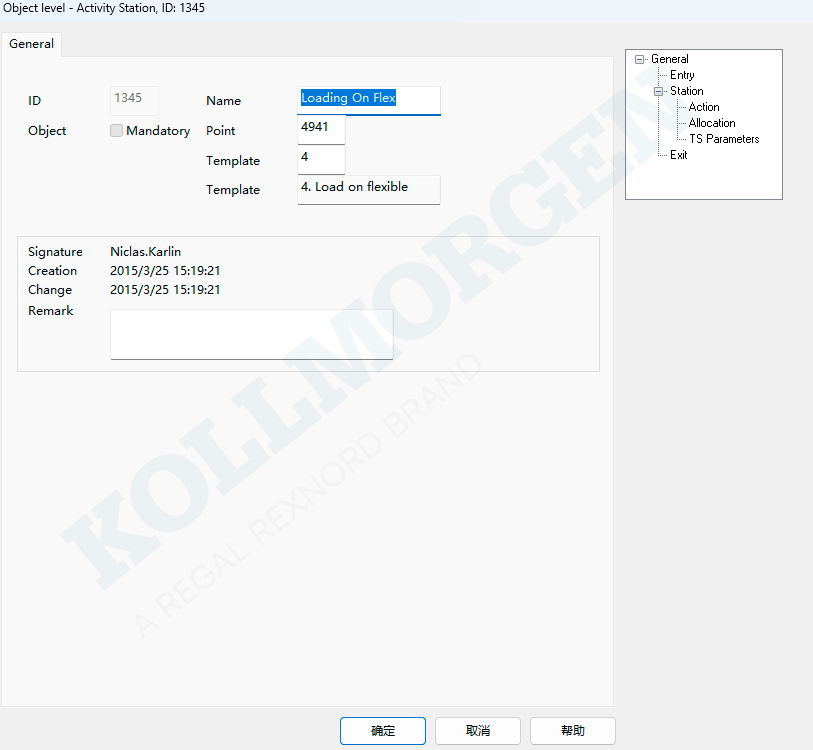
Task: Collapse the Station node expander
Action: pyautogui.click(x=659, y=92)
